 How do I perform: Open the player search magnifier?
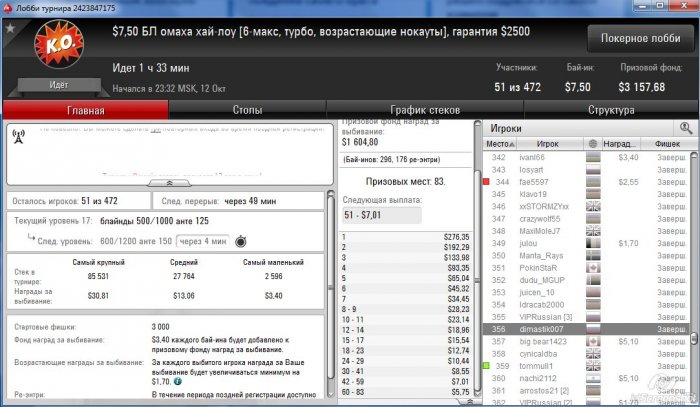(686, 129)
